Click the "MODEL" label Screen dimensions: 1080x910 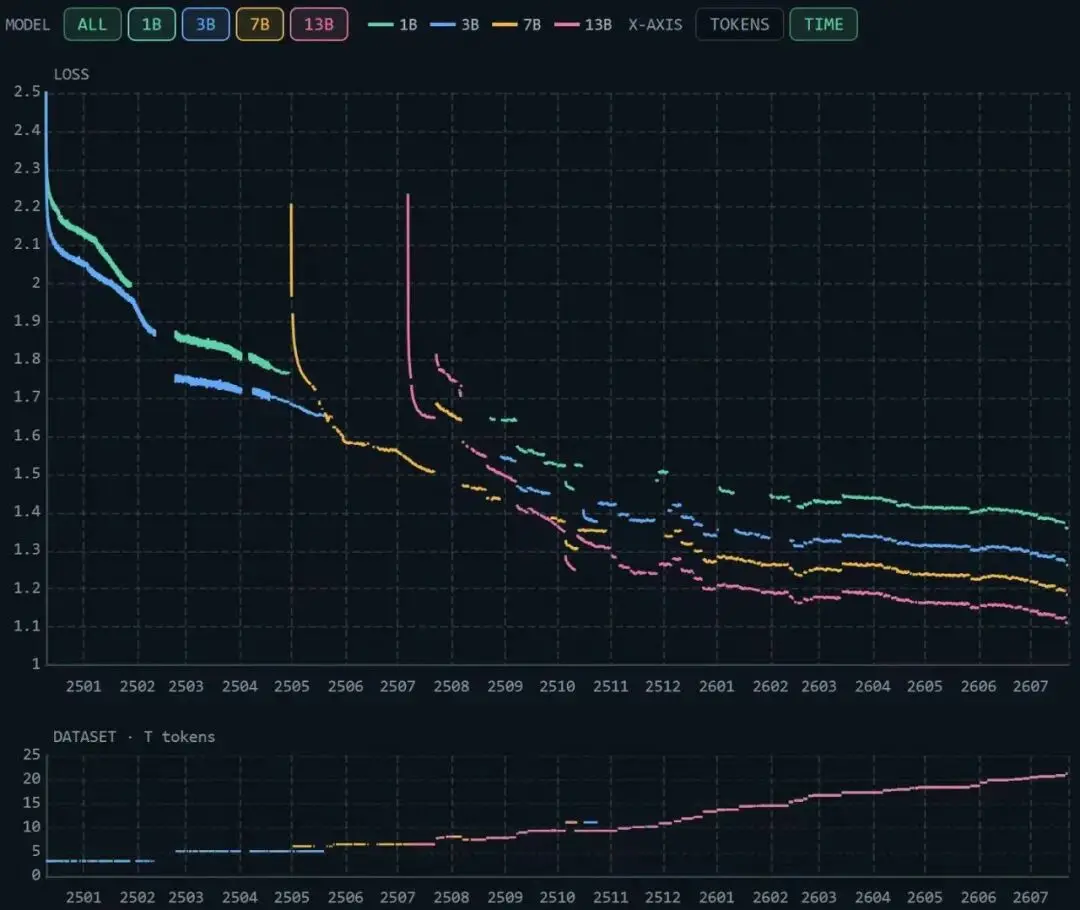[x=28, y=25]
